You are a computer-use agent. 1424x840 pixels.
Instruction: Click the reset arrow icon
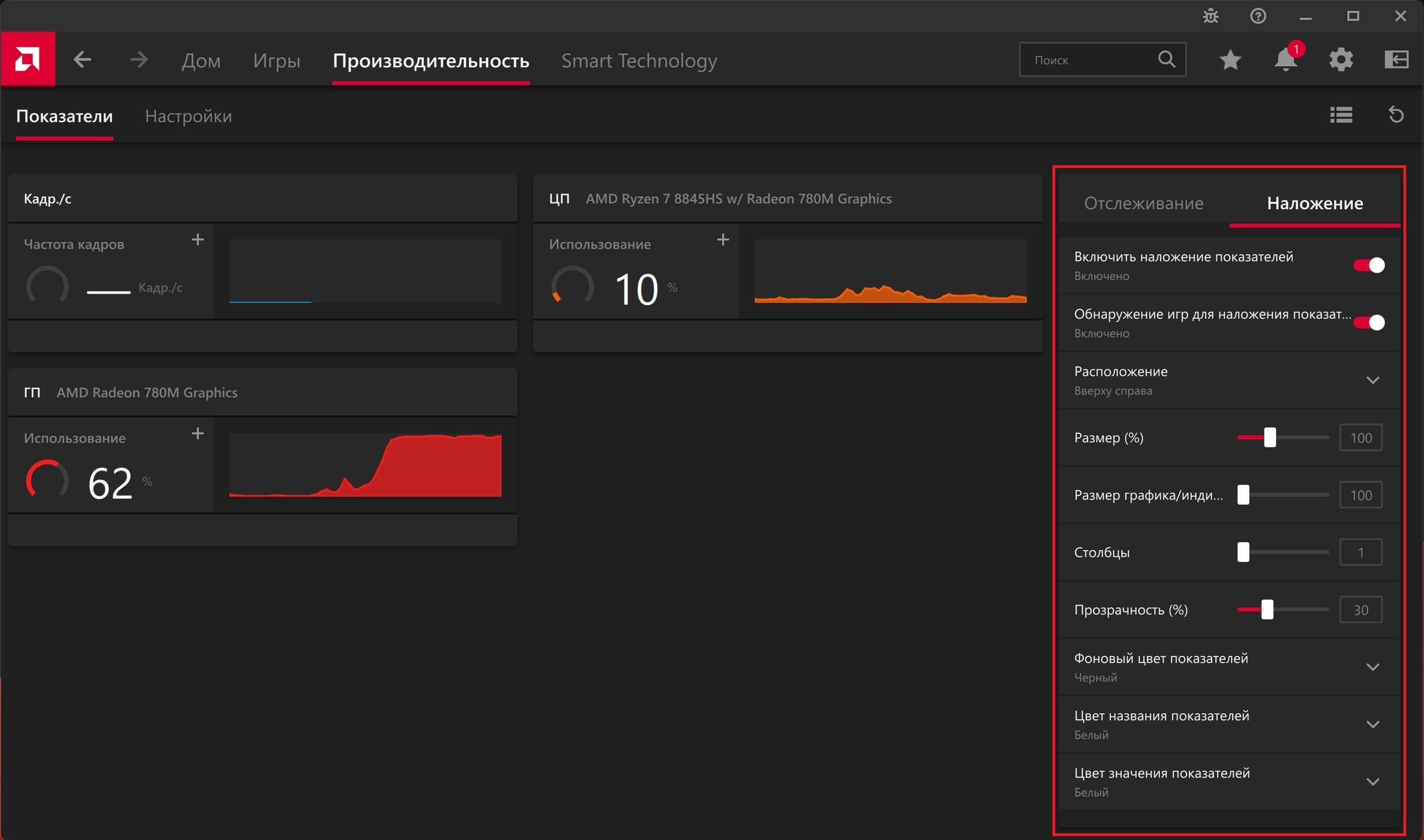click(1396, 115)
